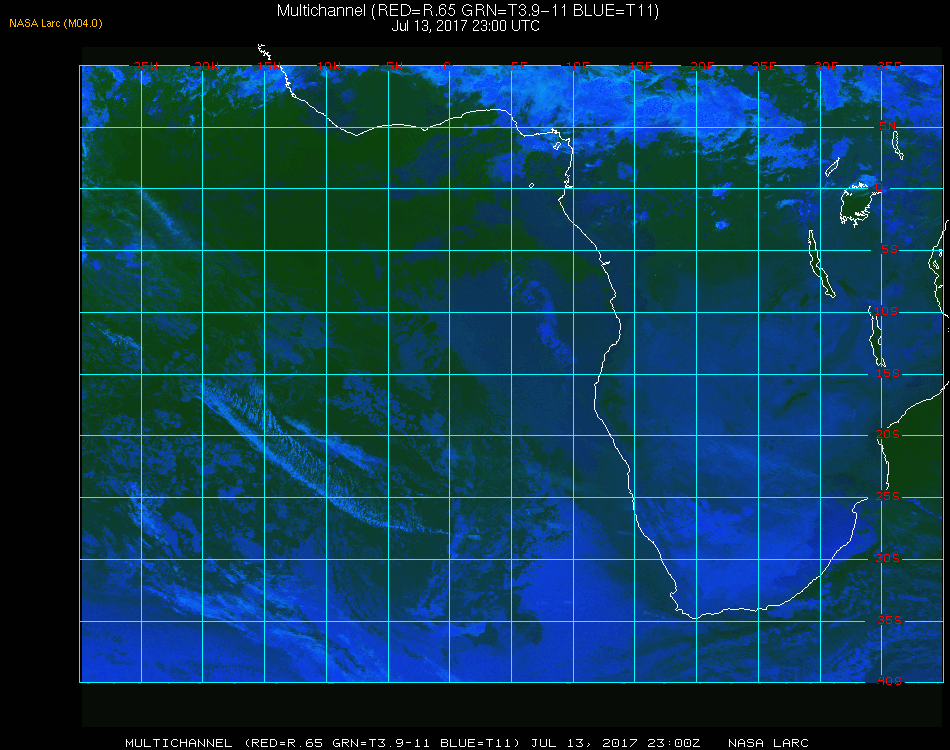
Task: Click the 20E longitude label
Action: pos(702,65)
